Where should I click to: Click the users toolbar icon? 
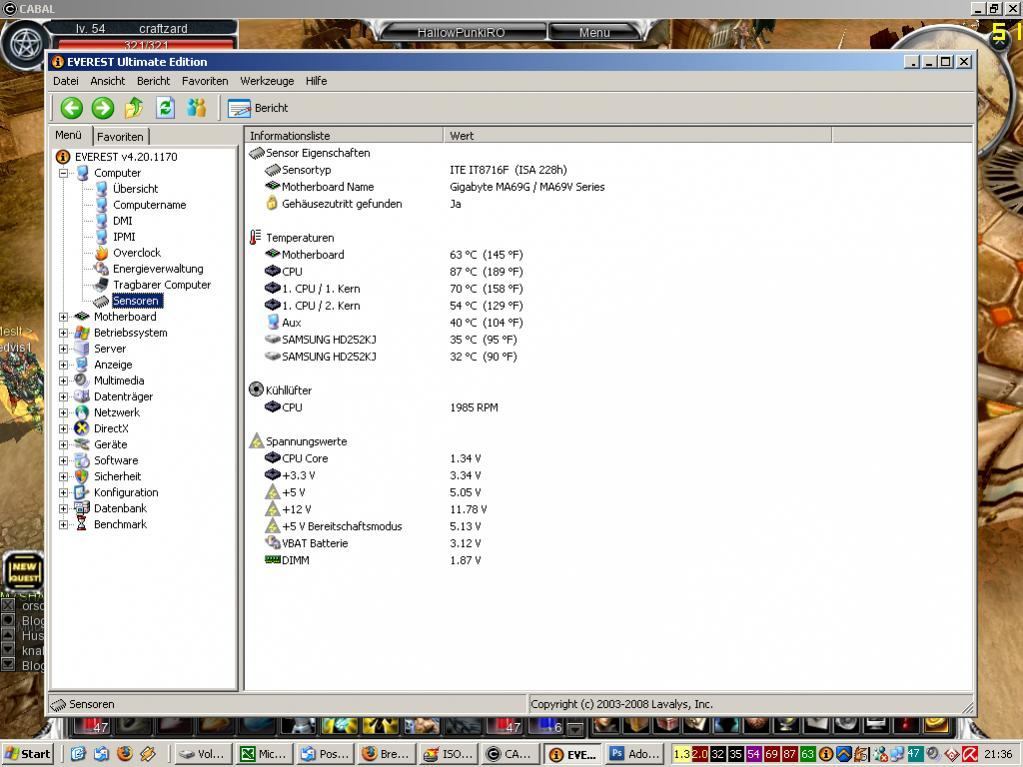tap(196, 108)
